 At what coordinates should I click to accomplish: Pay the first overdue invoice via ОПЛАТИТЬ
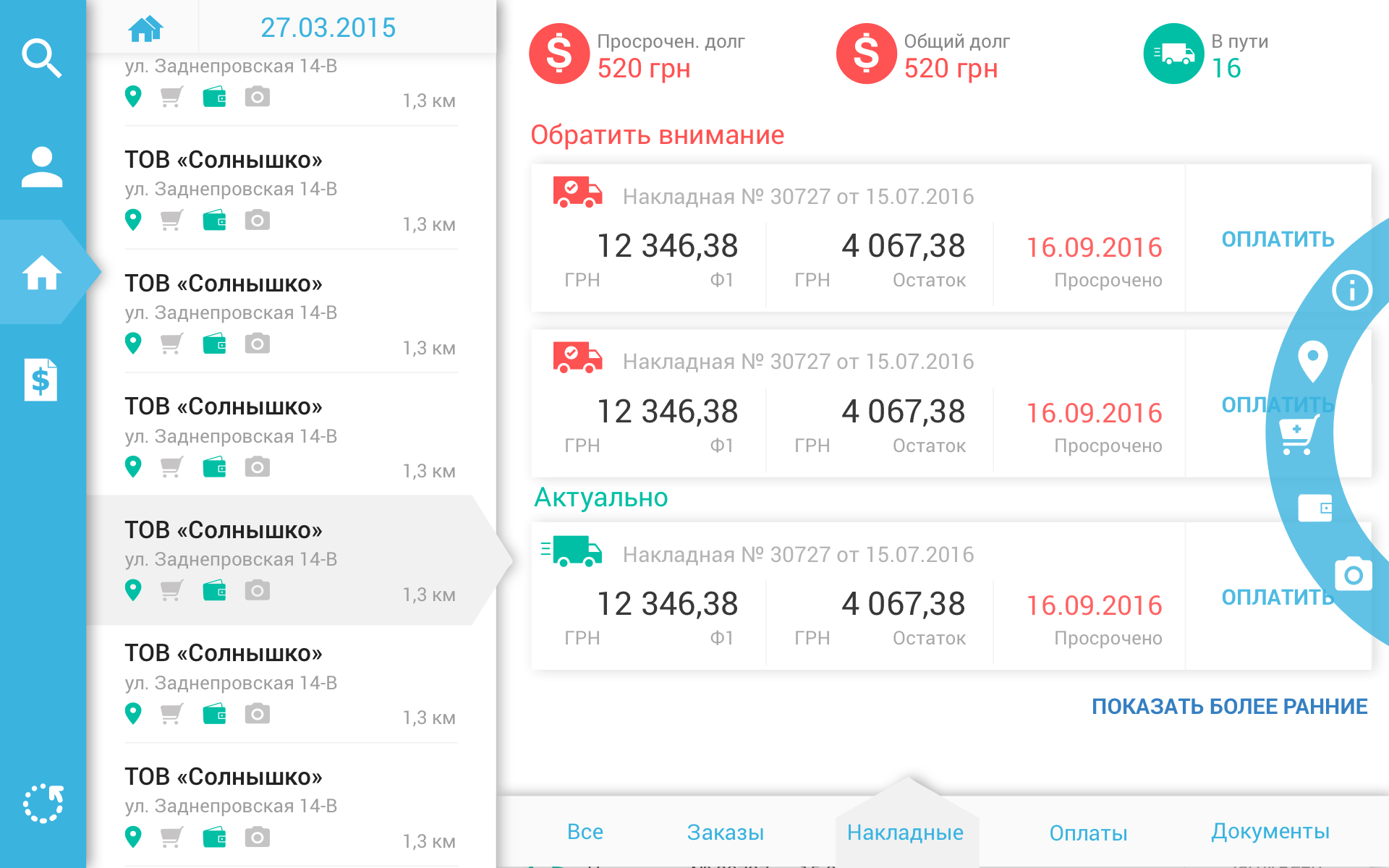tap(1278, 239)
